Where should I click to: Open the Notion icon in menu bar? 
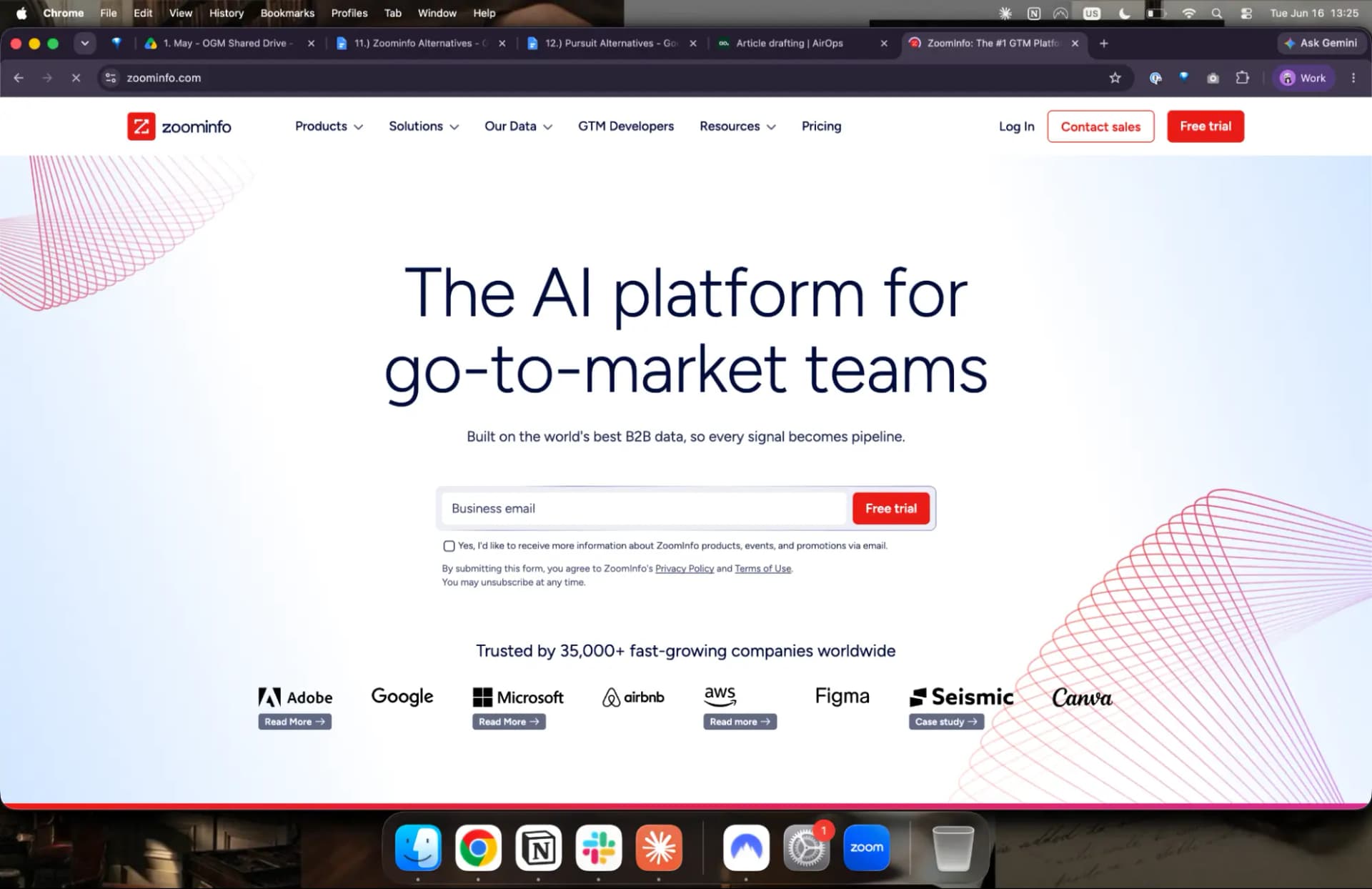(x=1033, y=13)
